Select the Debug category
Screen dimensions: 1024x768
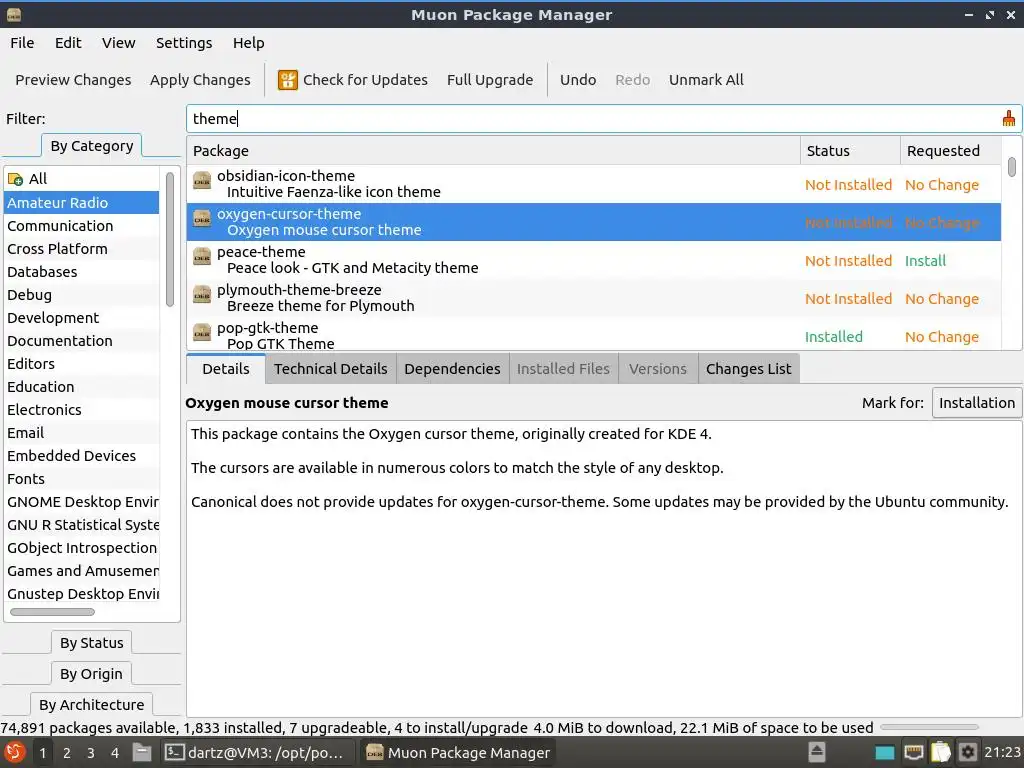click(x=81, y=295)
